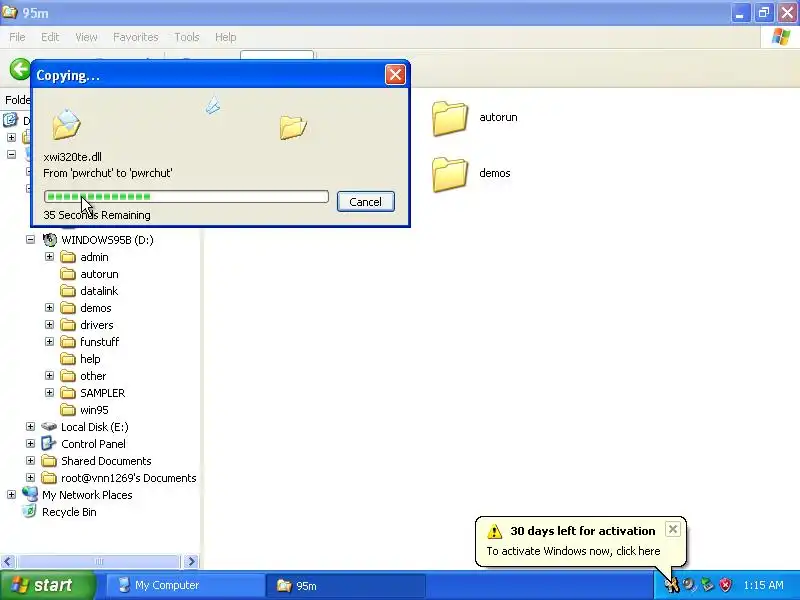Click the red security shield tray icon
Screen dimensions: 800x600
[726, 585]
